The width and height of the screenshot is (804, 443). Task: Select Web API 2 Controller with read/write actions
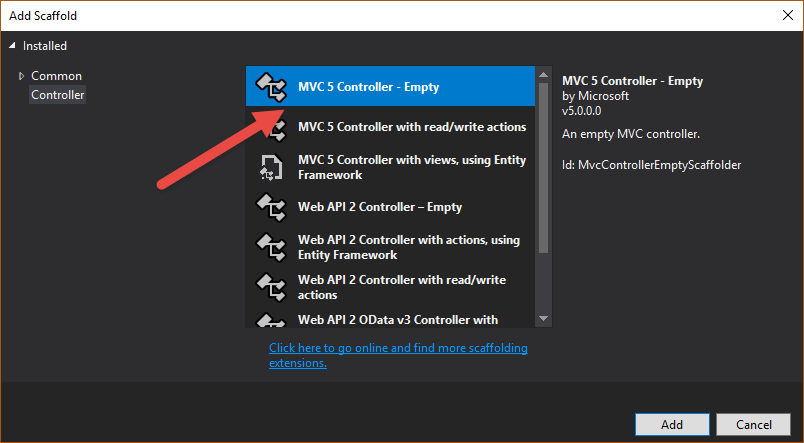pyautogui.click(x=390, y=287)
